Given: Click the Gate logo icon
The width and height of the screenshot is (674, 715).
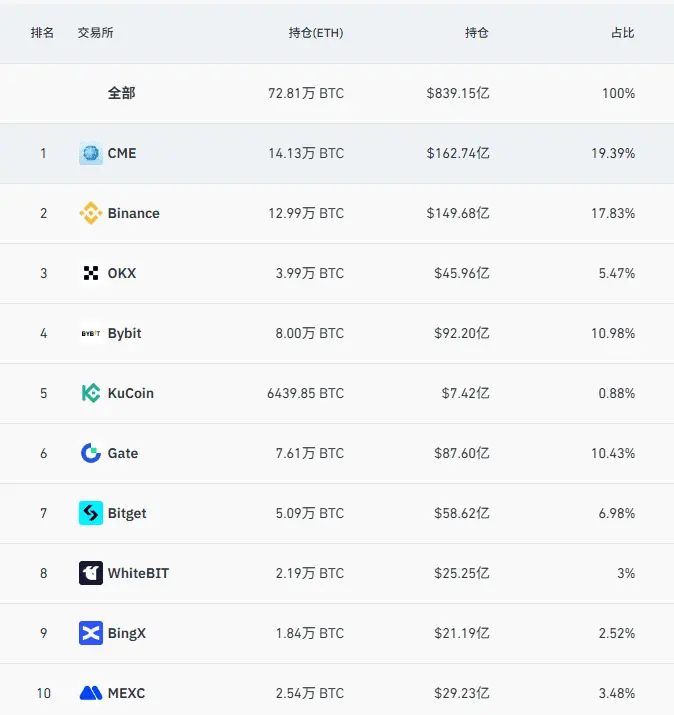Looking at the screenshot, I should click(x=91, y=453).
